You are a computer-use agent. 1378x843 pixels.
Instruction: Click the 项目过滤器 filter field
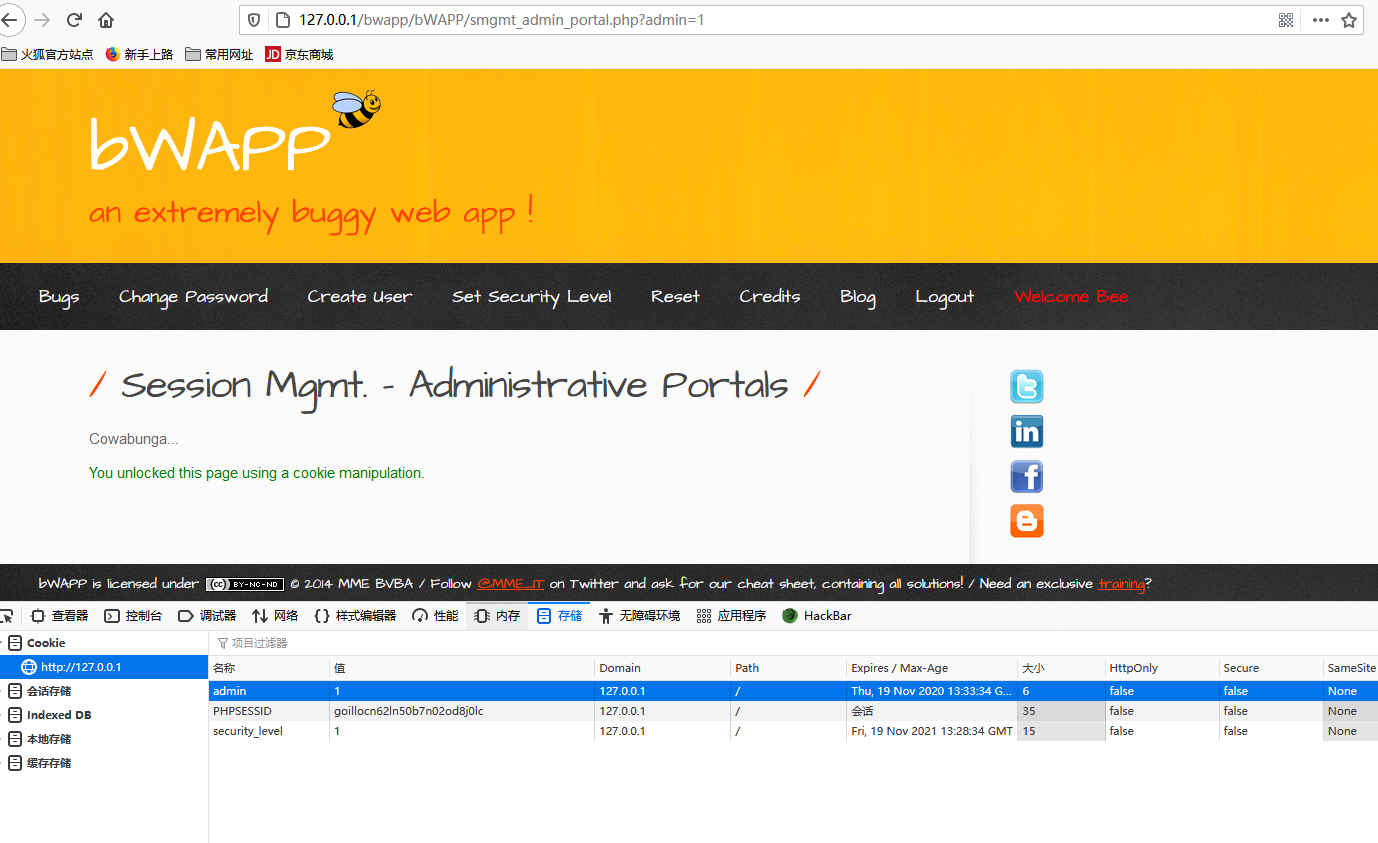[793, 643]
